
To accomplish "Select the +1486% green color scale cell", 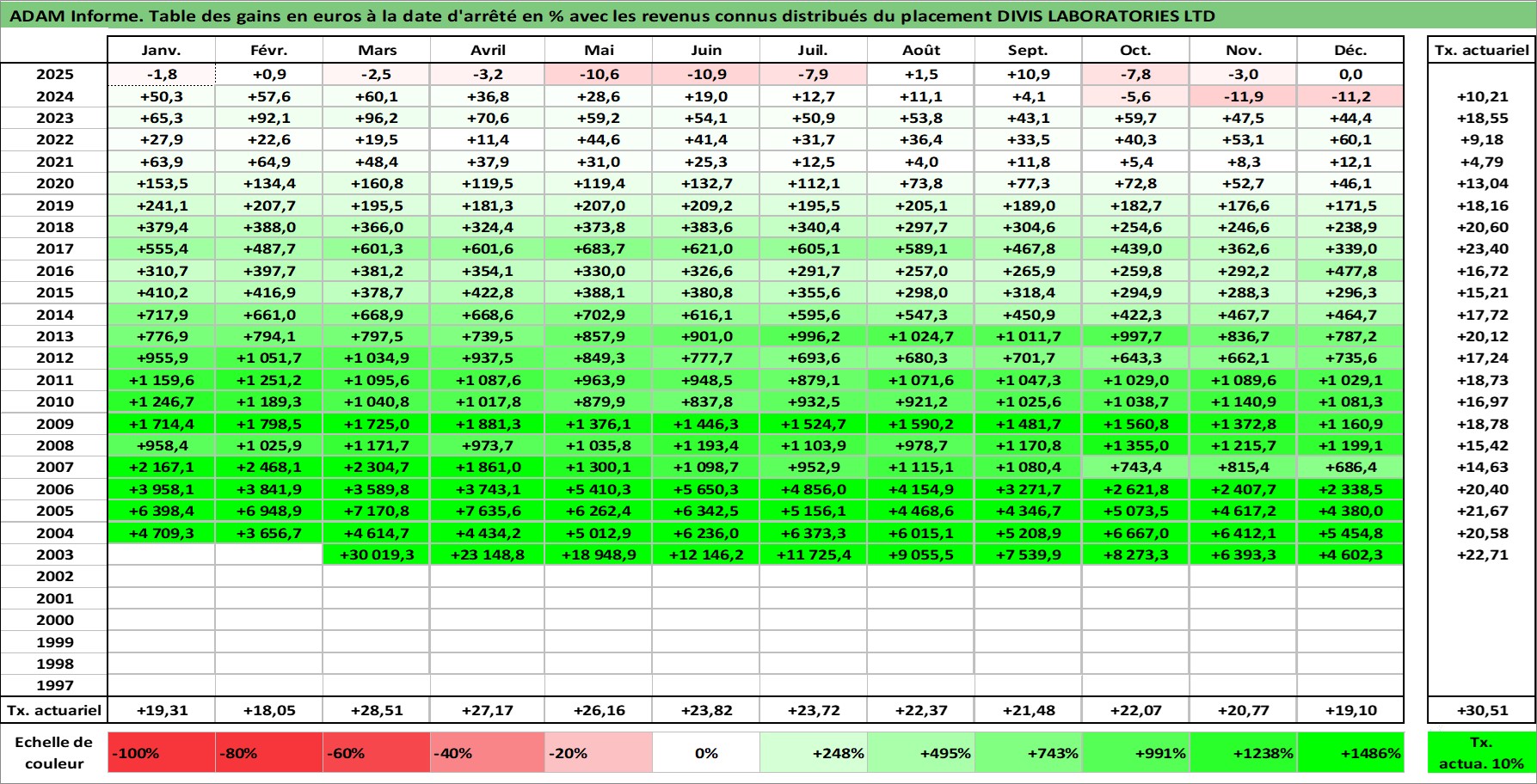I will (x=1350, y=753).
